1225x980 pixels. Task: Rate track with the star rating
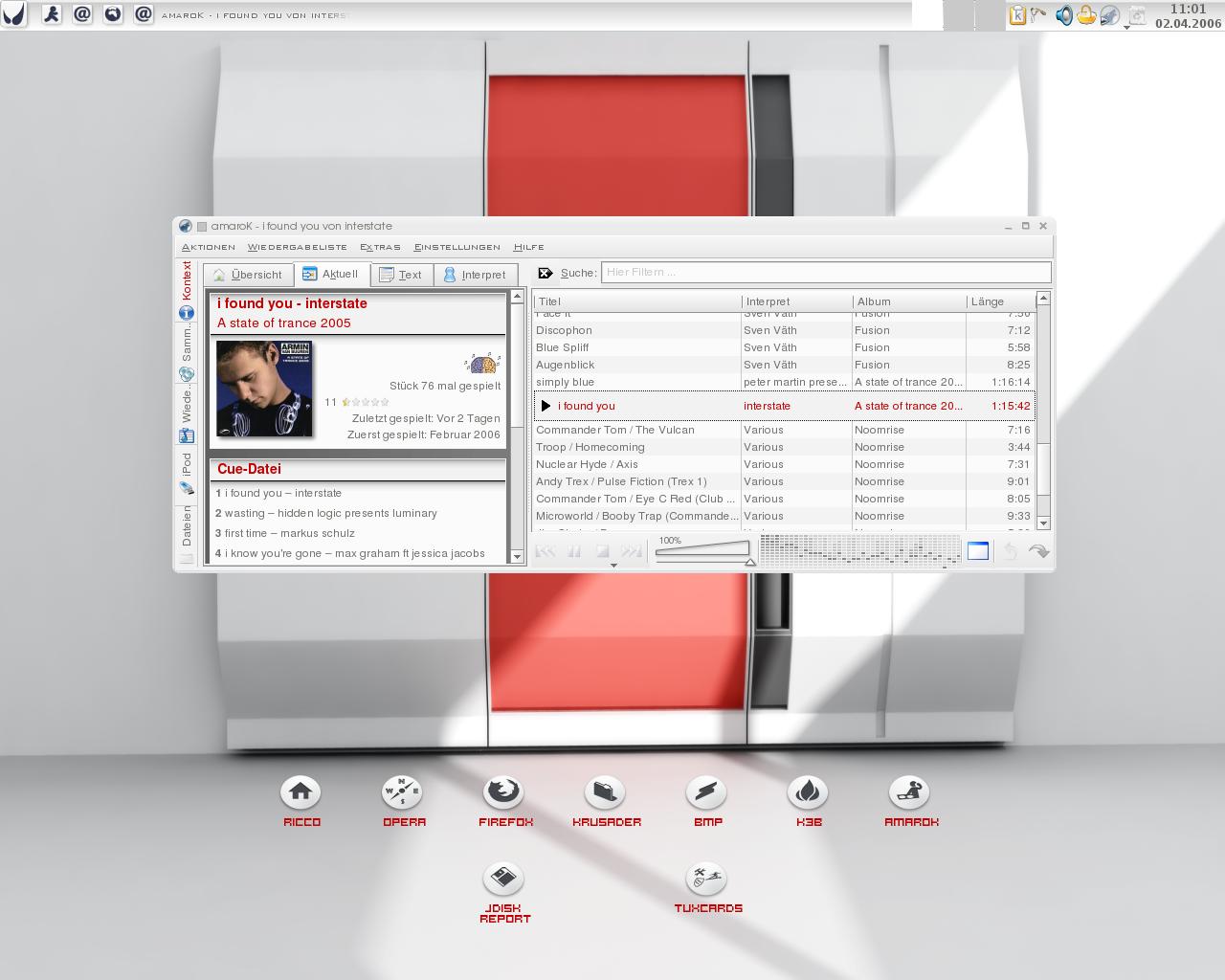click(x=366, y=402)
